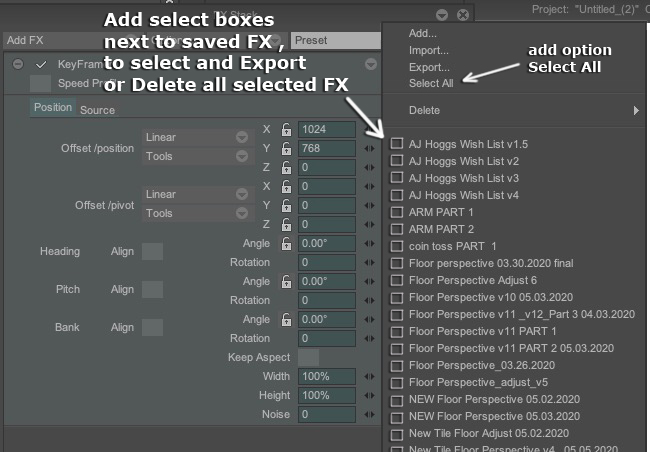Choose Export... from the preset menu
650x452 pixels.
[x=429, y=67]
